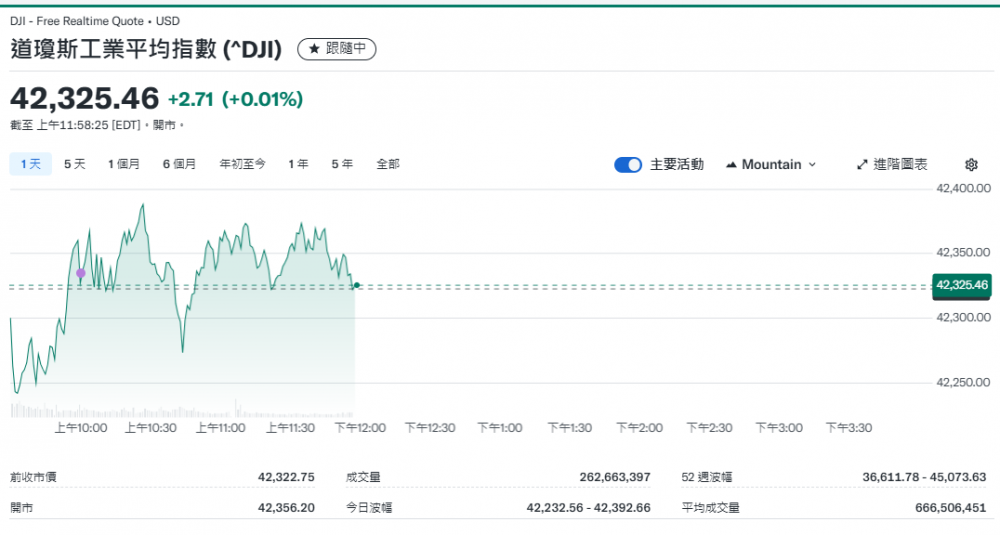Viewport: 1000px width, 535px height.
Task: Select the 1 個月 time range
Action: pos(124,164)
